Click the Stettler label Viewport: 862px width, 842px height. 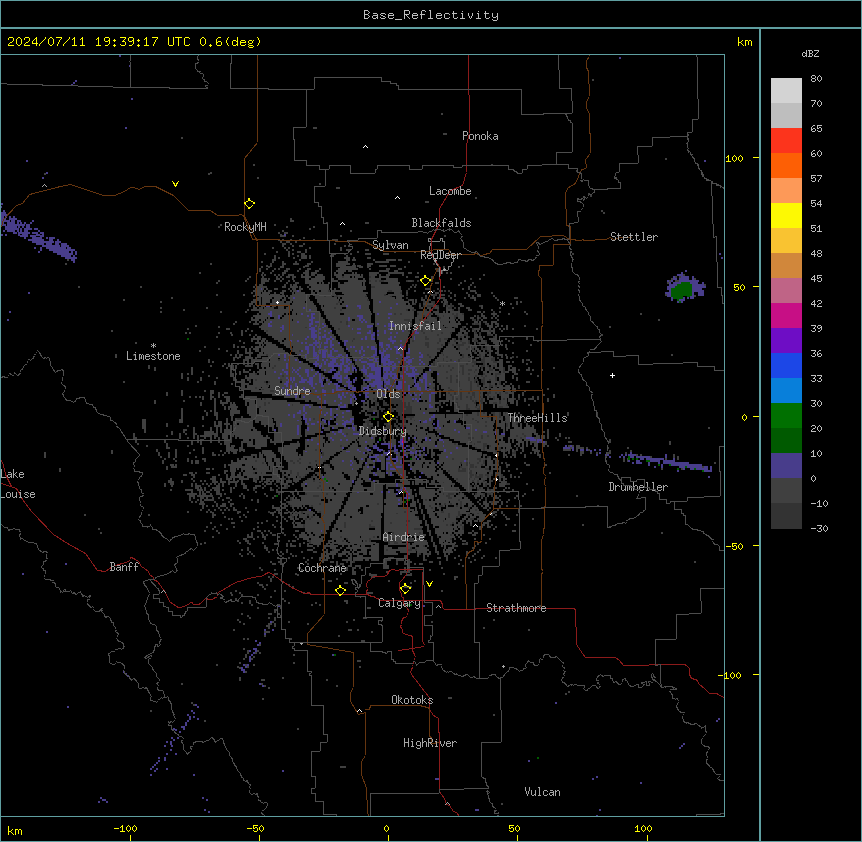click(x=634, y=237)
